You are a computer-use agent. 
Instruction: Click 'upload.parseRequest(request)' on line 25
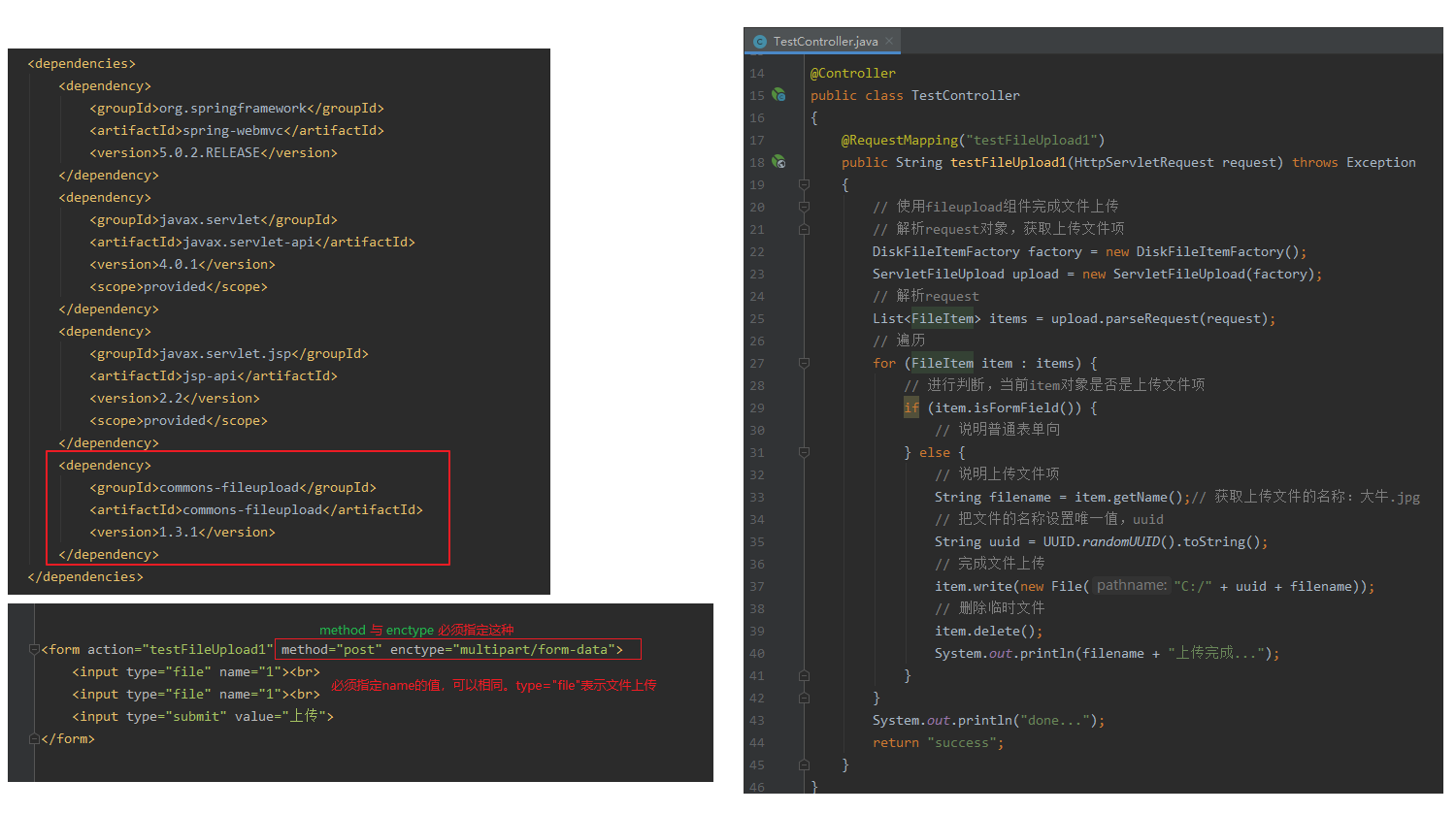coord(1160,318)
